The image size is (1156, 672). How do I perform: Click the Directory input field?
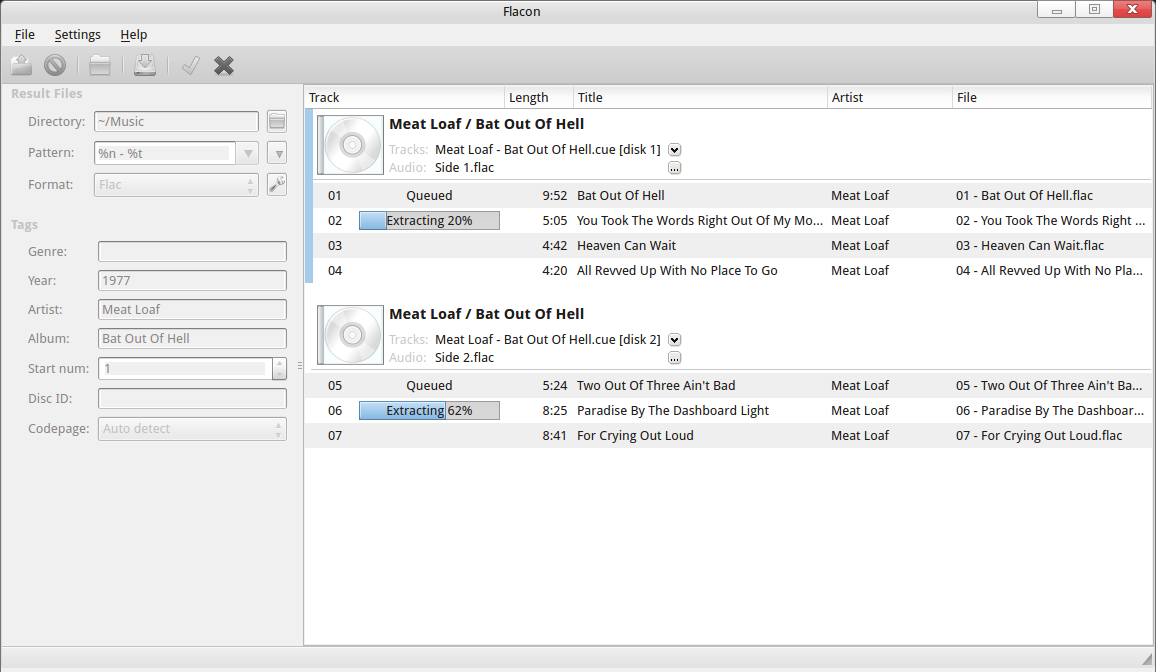176,122
